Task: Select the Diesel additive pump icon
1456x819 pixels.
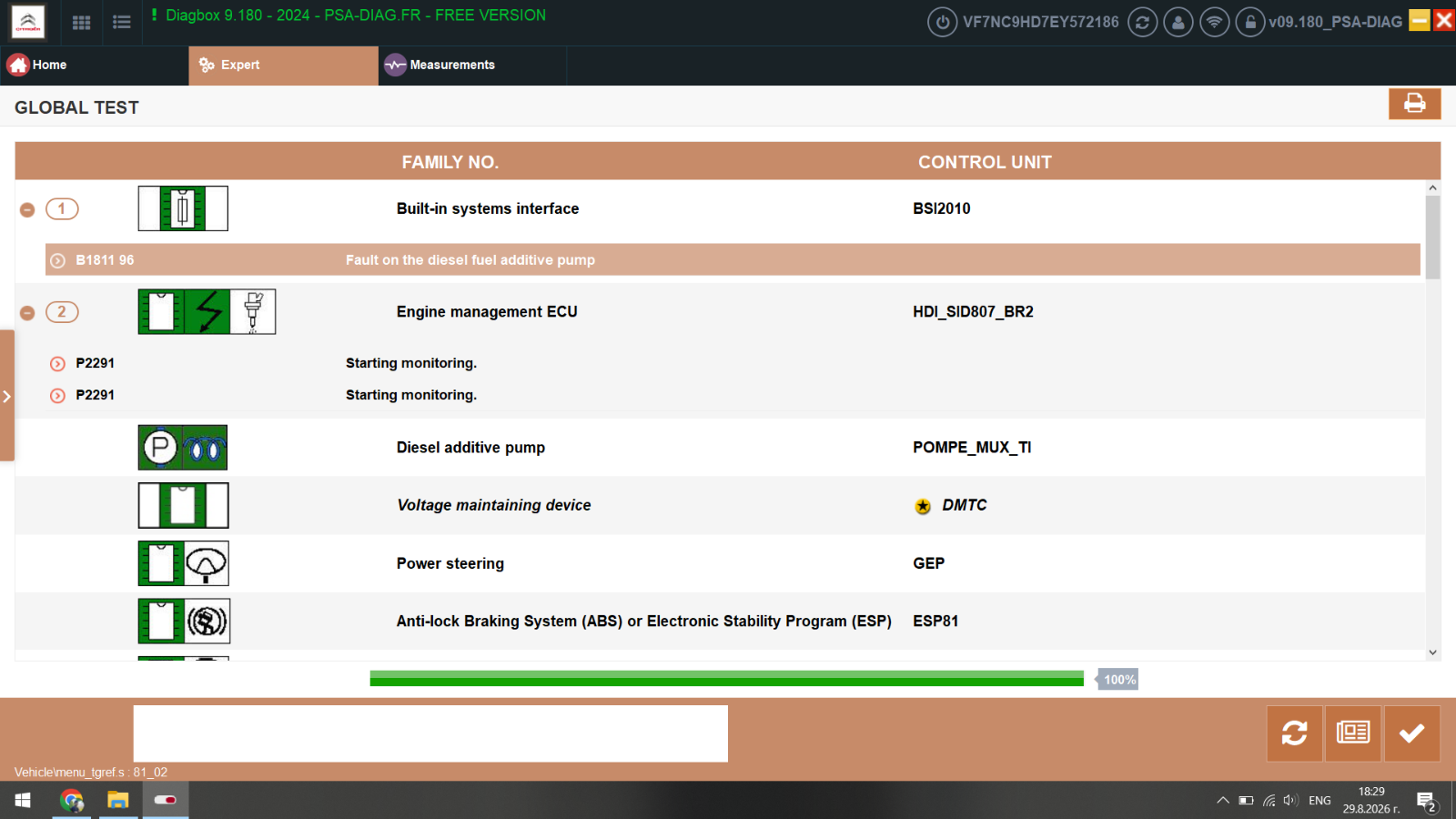Action: 183,448
